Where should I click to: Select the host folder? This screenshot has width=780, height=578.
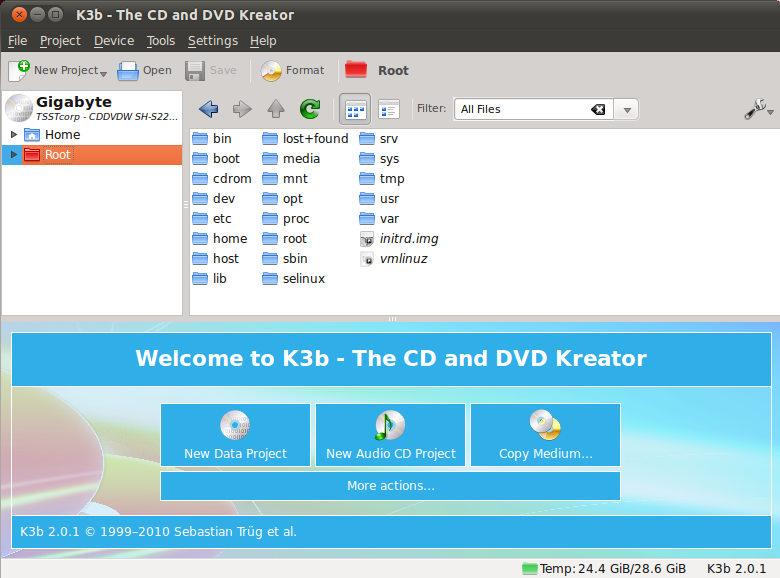216,258
